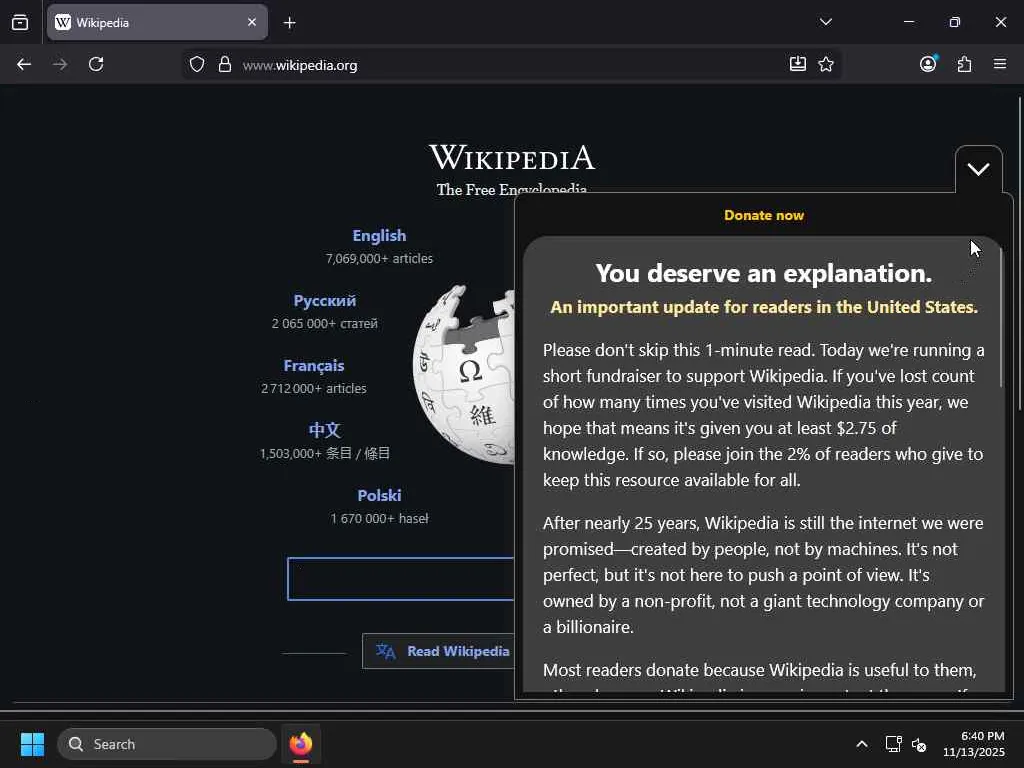The image size is (1024, 768).
Task: Click the taskbar Search box
Action: coord(167,744)
